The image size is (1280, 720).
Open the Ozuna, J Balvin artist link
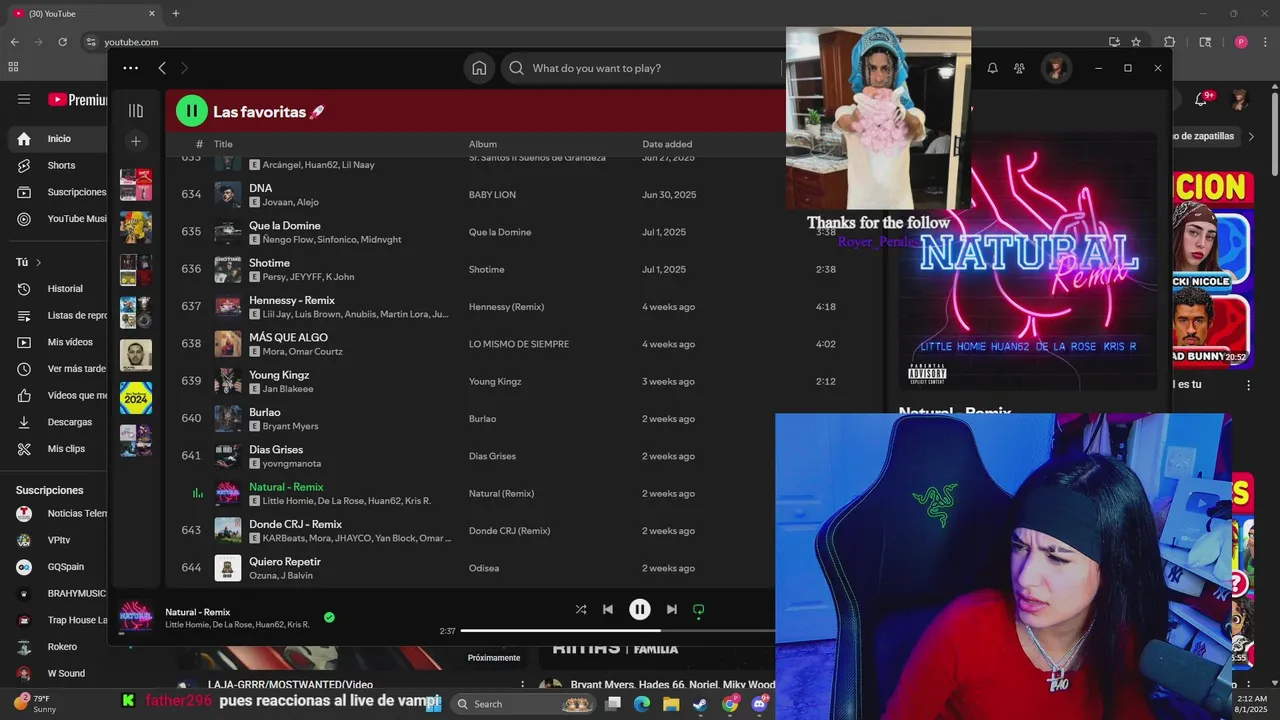[x=281, y=575]
